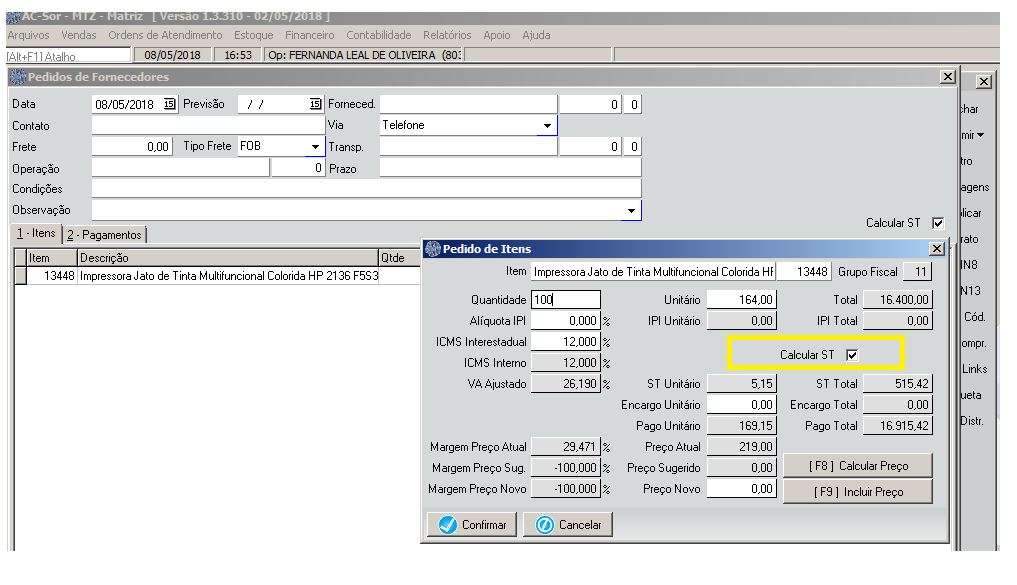This screenshot has height=585, width=1017.
Task: Click the Transp. name field
Action: [x=468, y=147]
